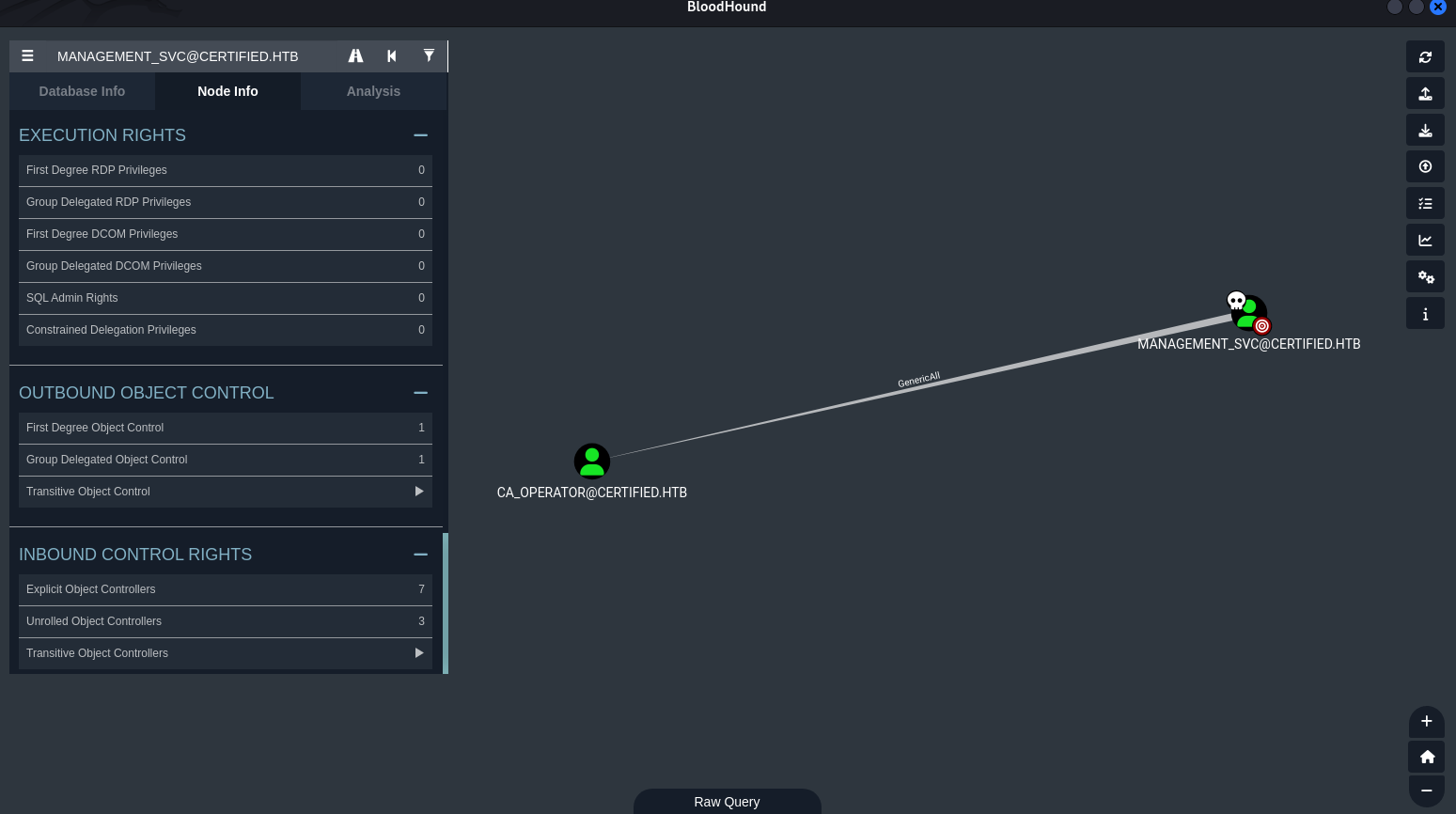The image size is (1456, 814).
Task: Collapse the Inbound Control Rights section
Action: point(420,555)
